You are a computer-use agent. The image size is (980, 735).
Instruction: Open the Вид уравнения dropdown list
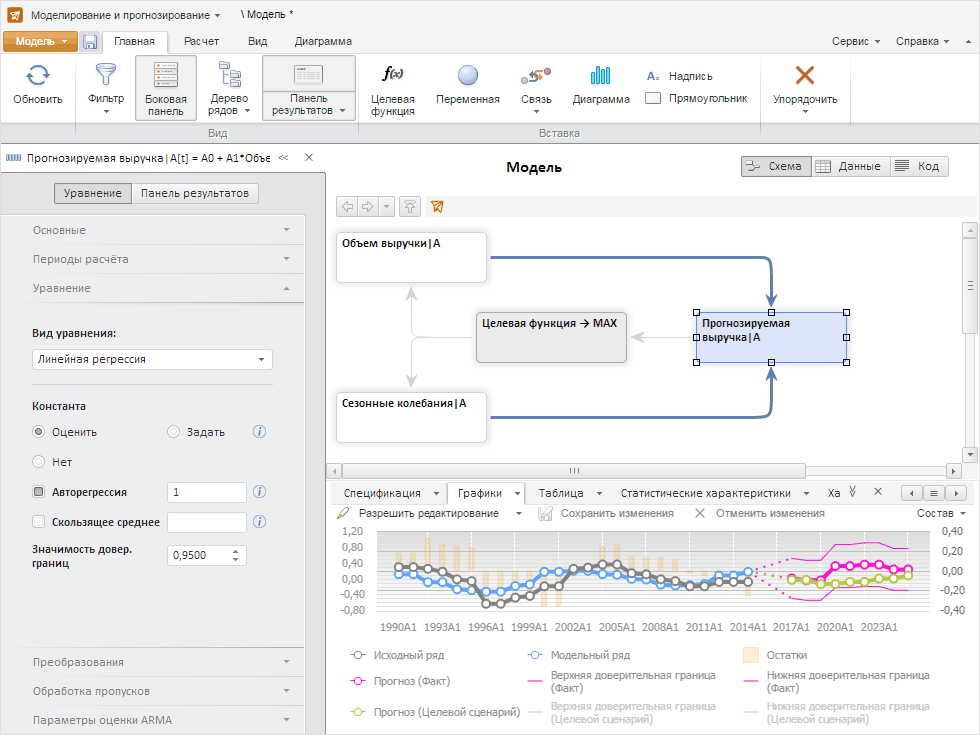152,359
